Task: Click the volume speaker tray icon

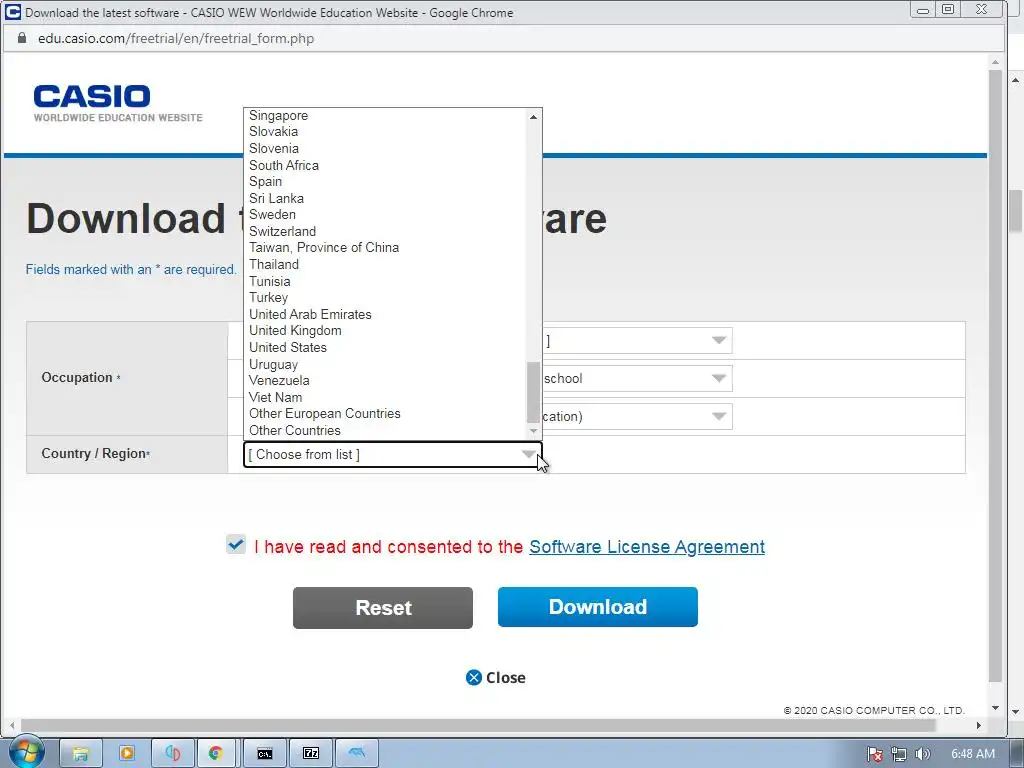Action: [x=922, y=754]
